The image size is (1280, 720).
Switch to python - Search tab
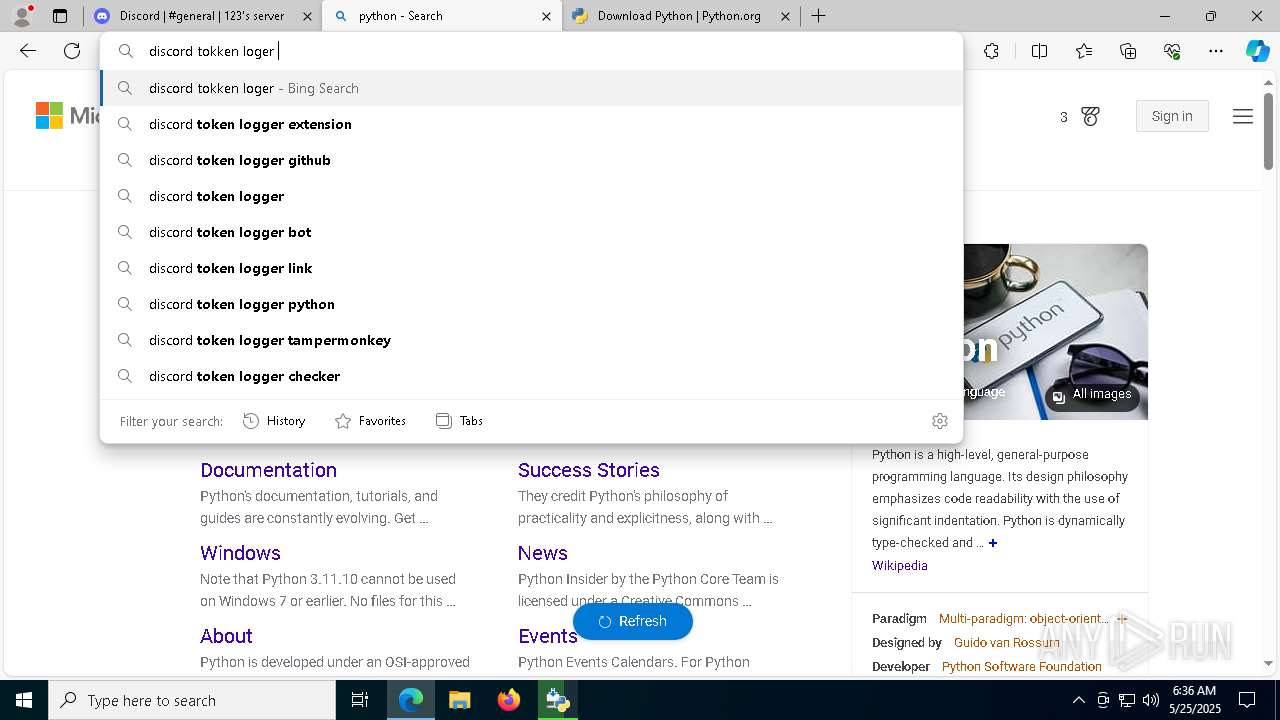coord(441,16)
